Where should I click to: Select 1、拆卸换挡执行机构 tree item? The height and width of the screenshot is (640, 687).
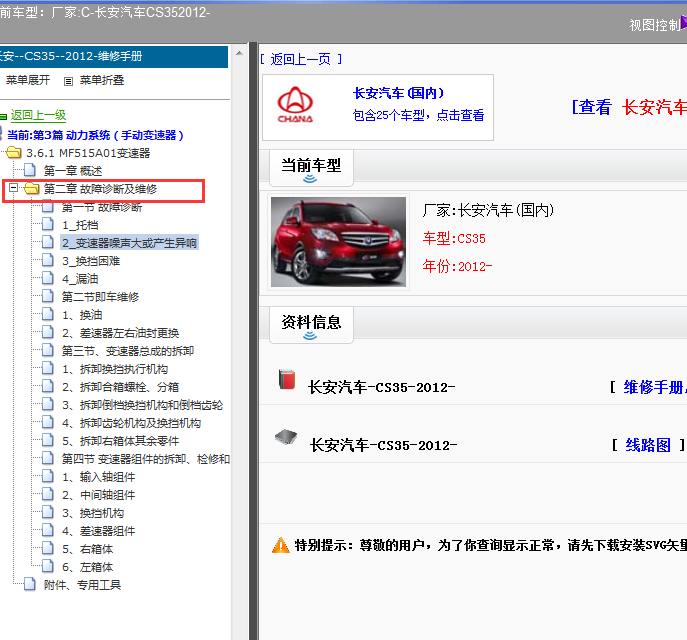(115, 369)
